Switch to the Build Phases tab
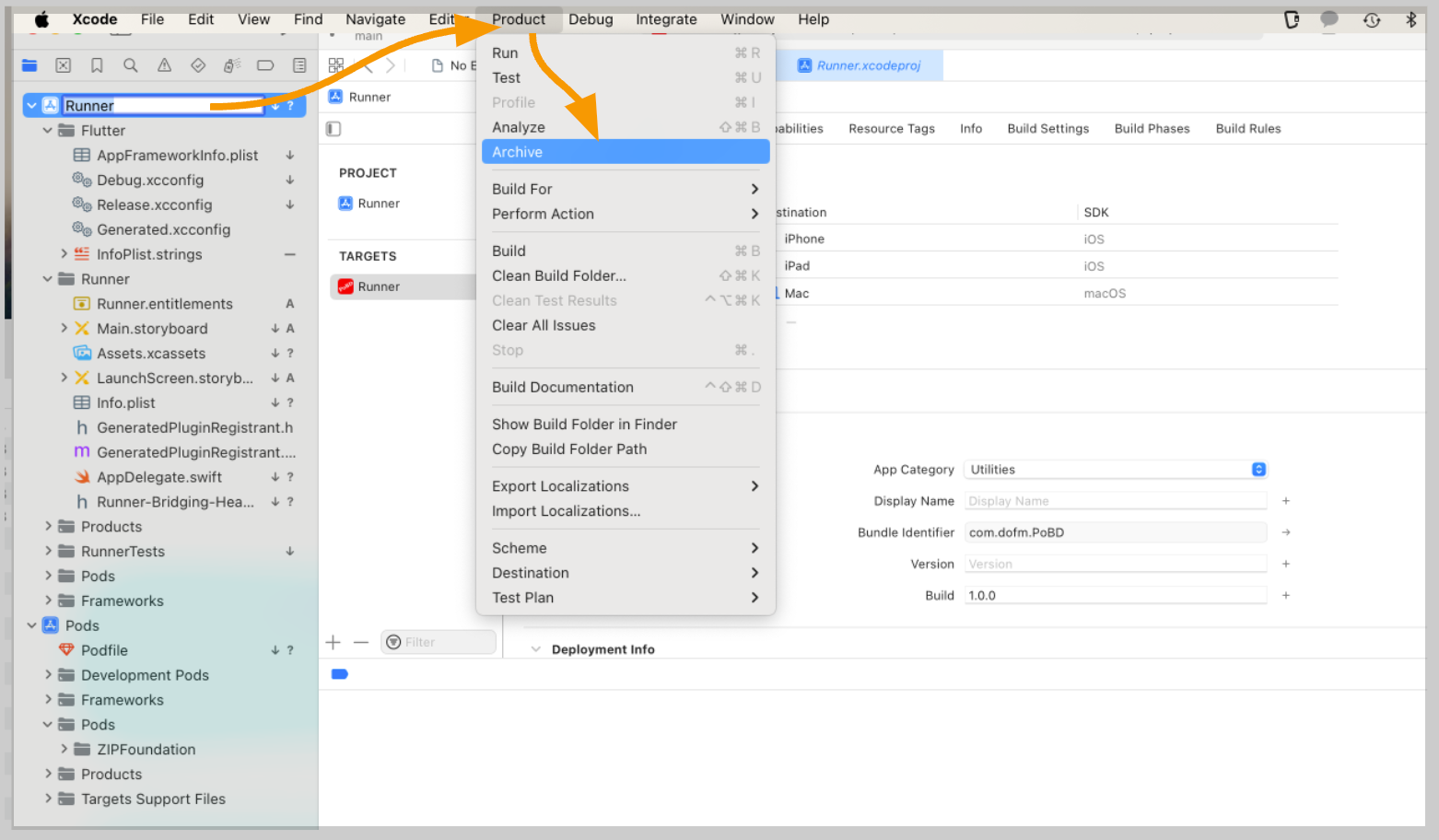This screenshot has height=840, width=1439. coord(1152,129)
